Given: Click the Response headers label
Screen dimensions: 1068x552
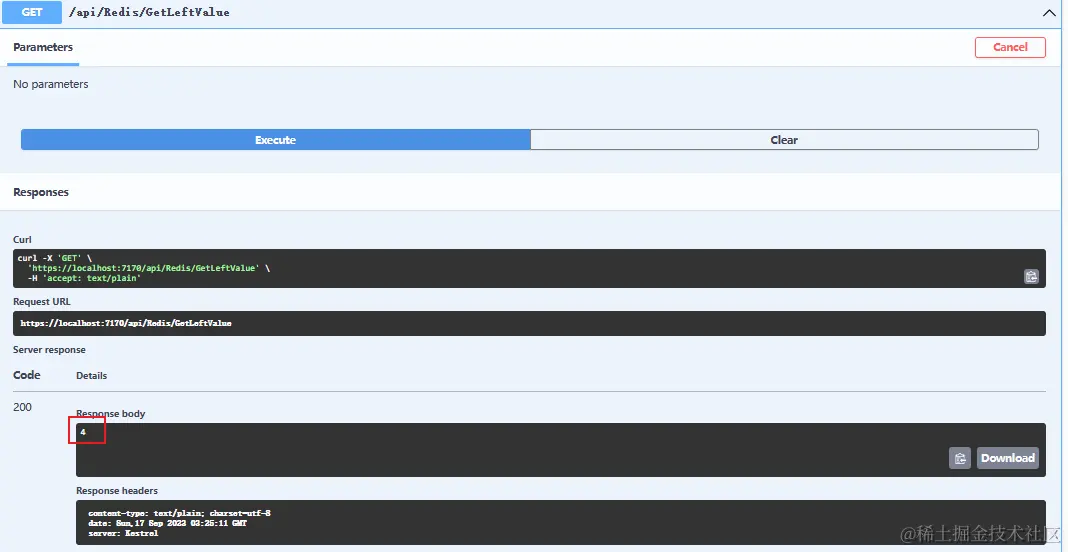Looking at the screenshot, I should click(117, 491).
